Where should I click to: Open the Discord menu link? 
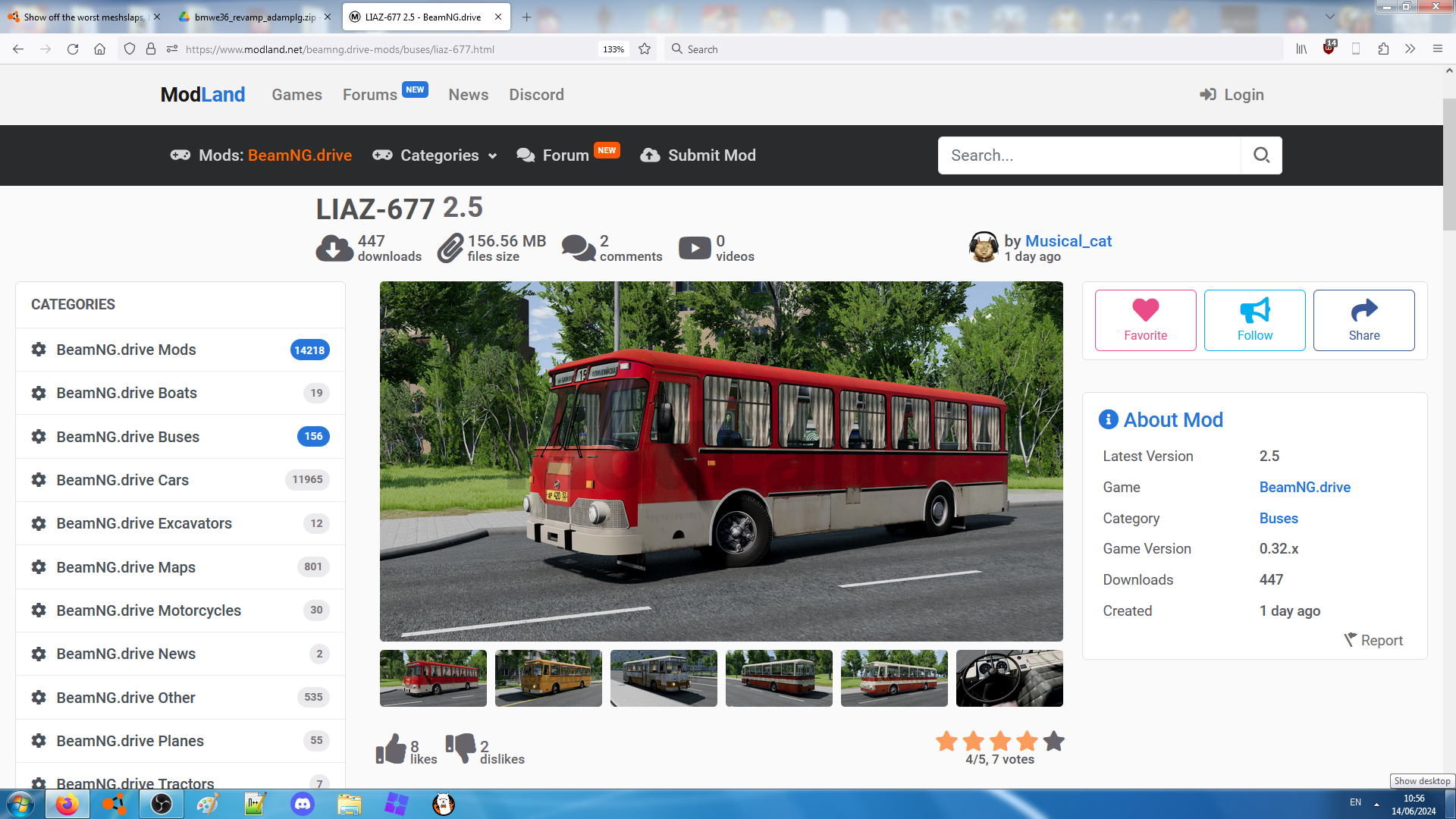pos(536,95)
